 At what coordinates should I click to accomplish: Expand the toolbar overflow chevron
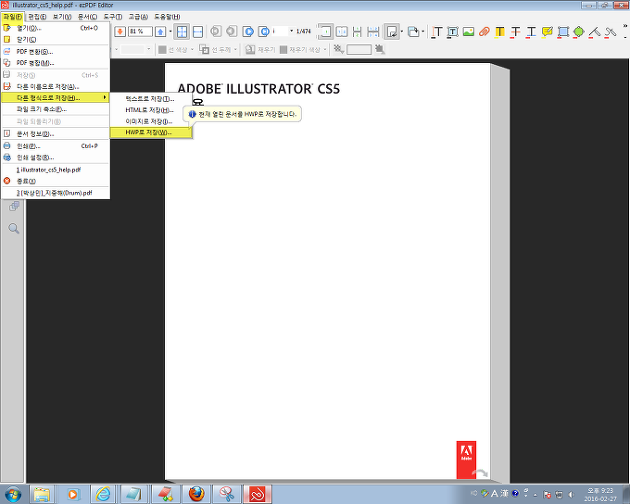click(625, 25)
